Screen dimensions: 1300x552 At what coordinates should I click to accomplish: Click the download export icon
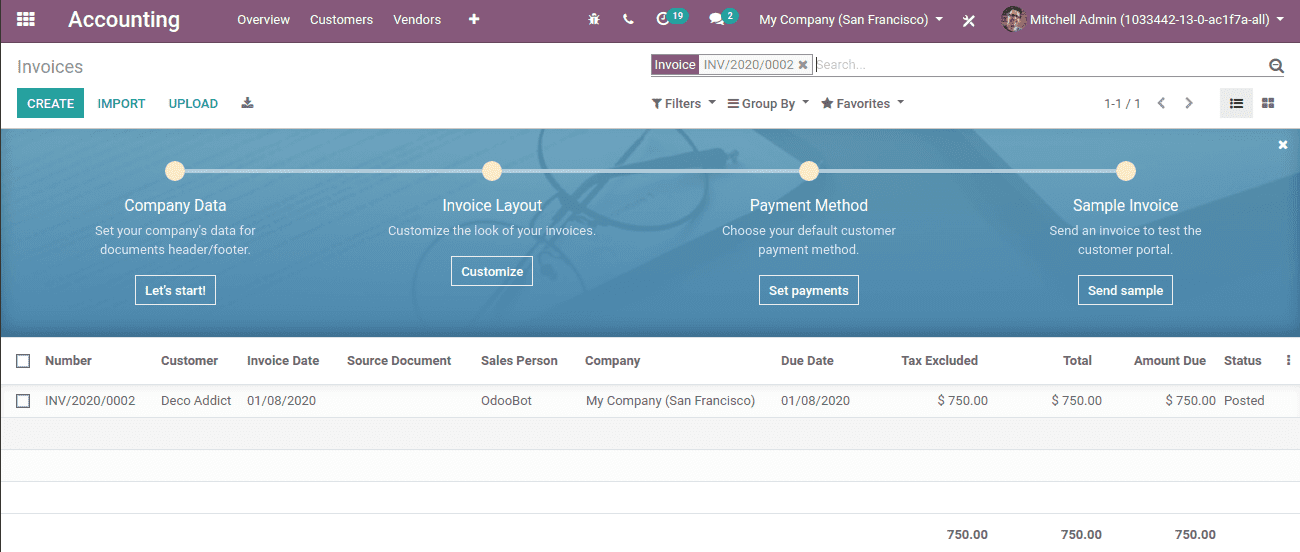248,103
